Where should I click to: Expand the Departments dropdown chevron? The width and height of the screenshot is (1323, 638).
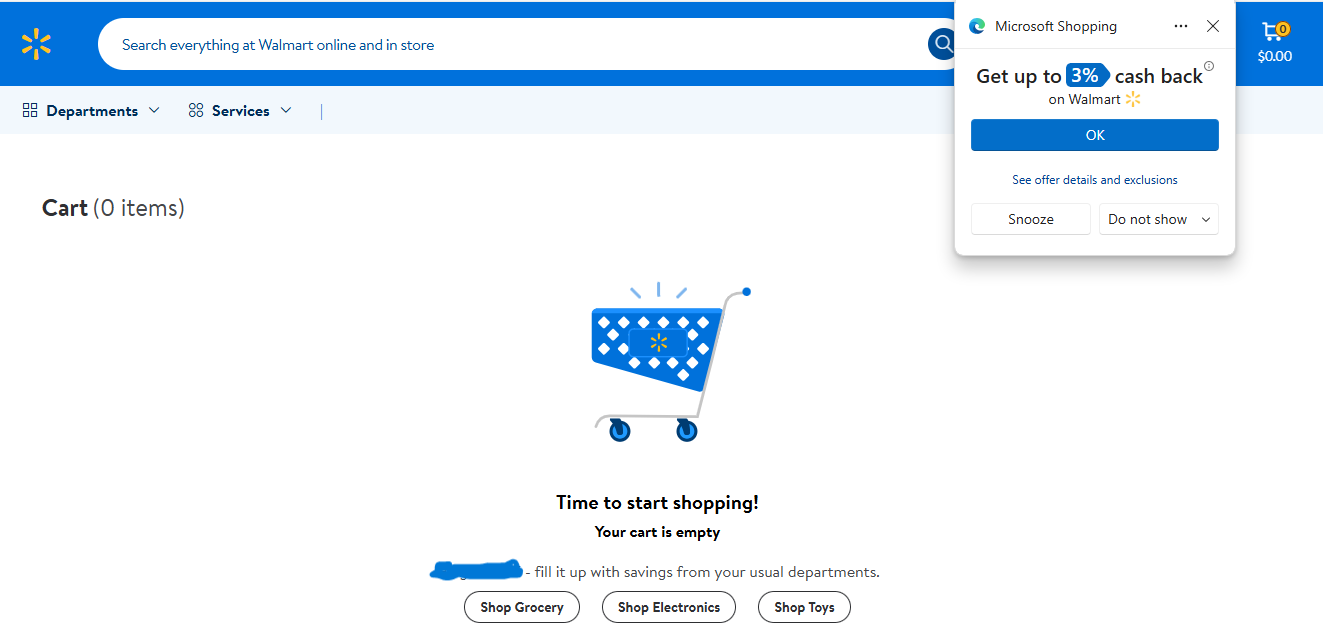[154, 111]
